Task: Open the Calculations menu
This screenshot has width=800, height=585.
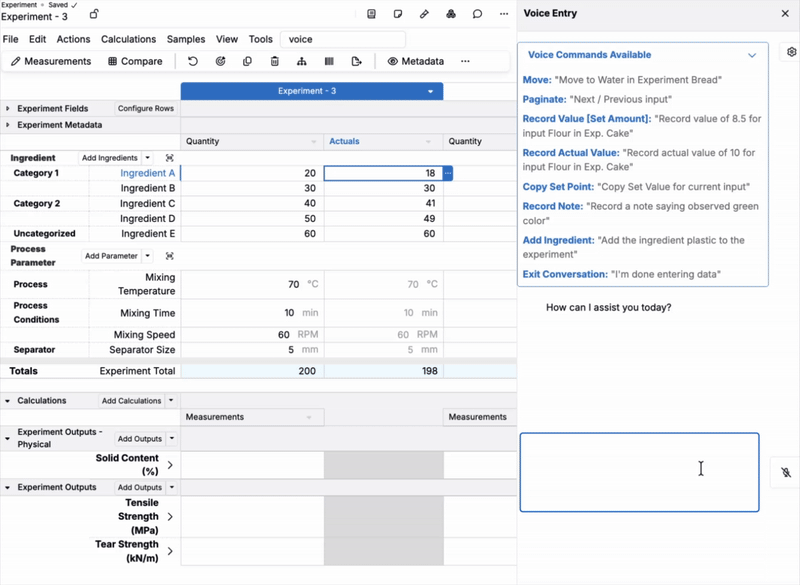Action: pyautogui.click(x=129, y=39)
